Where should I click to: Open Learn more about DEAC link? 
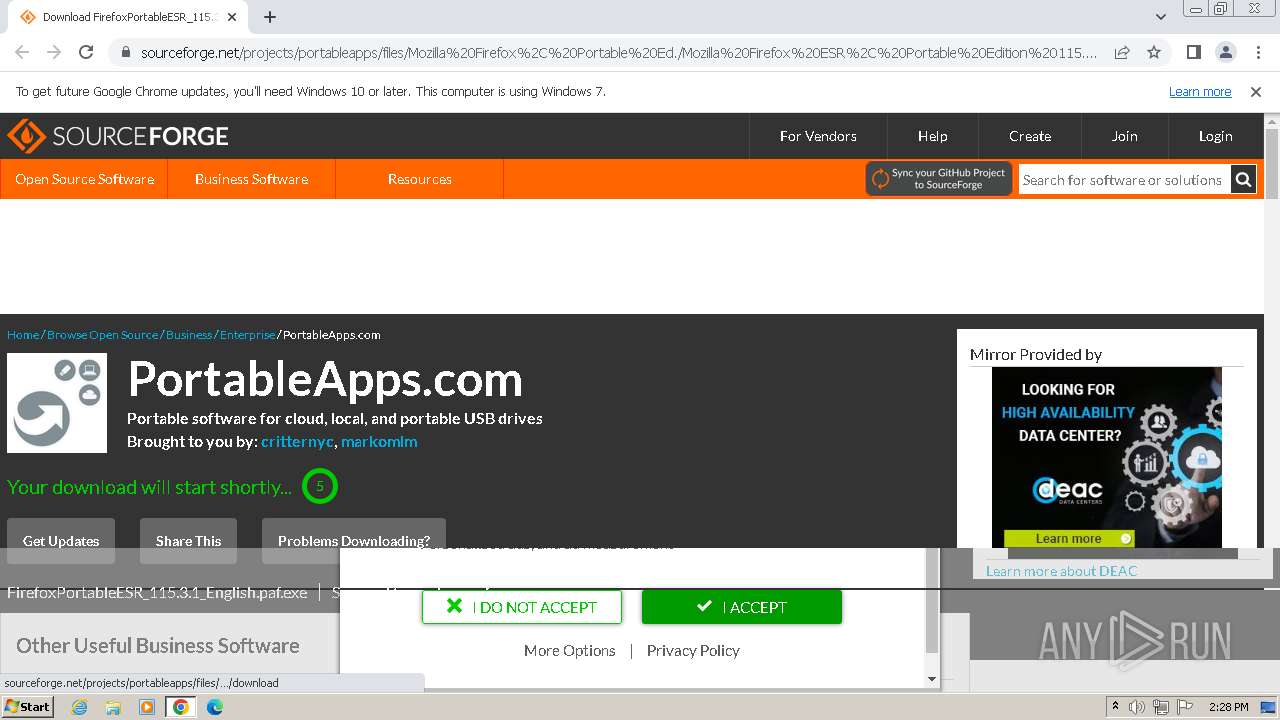tap(1061, 571)
